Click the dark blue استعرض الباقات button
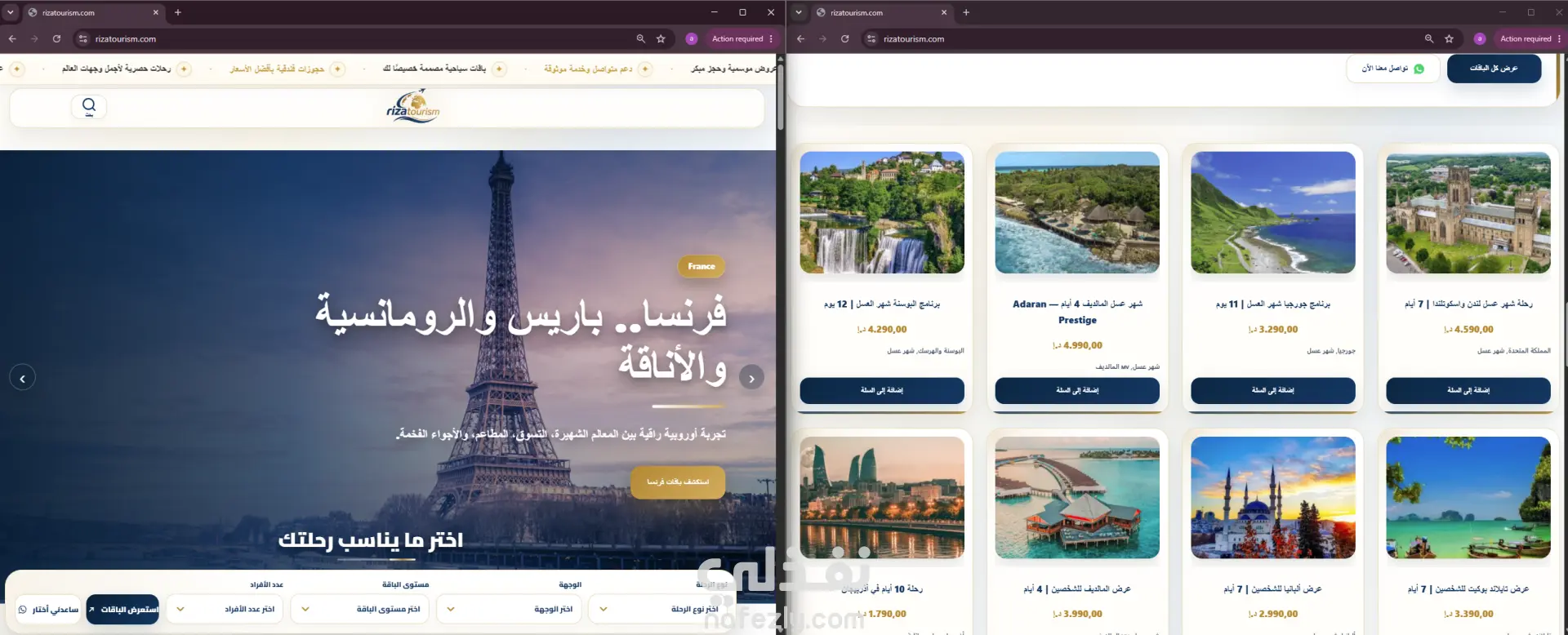 (122, 609)
